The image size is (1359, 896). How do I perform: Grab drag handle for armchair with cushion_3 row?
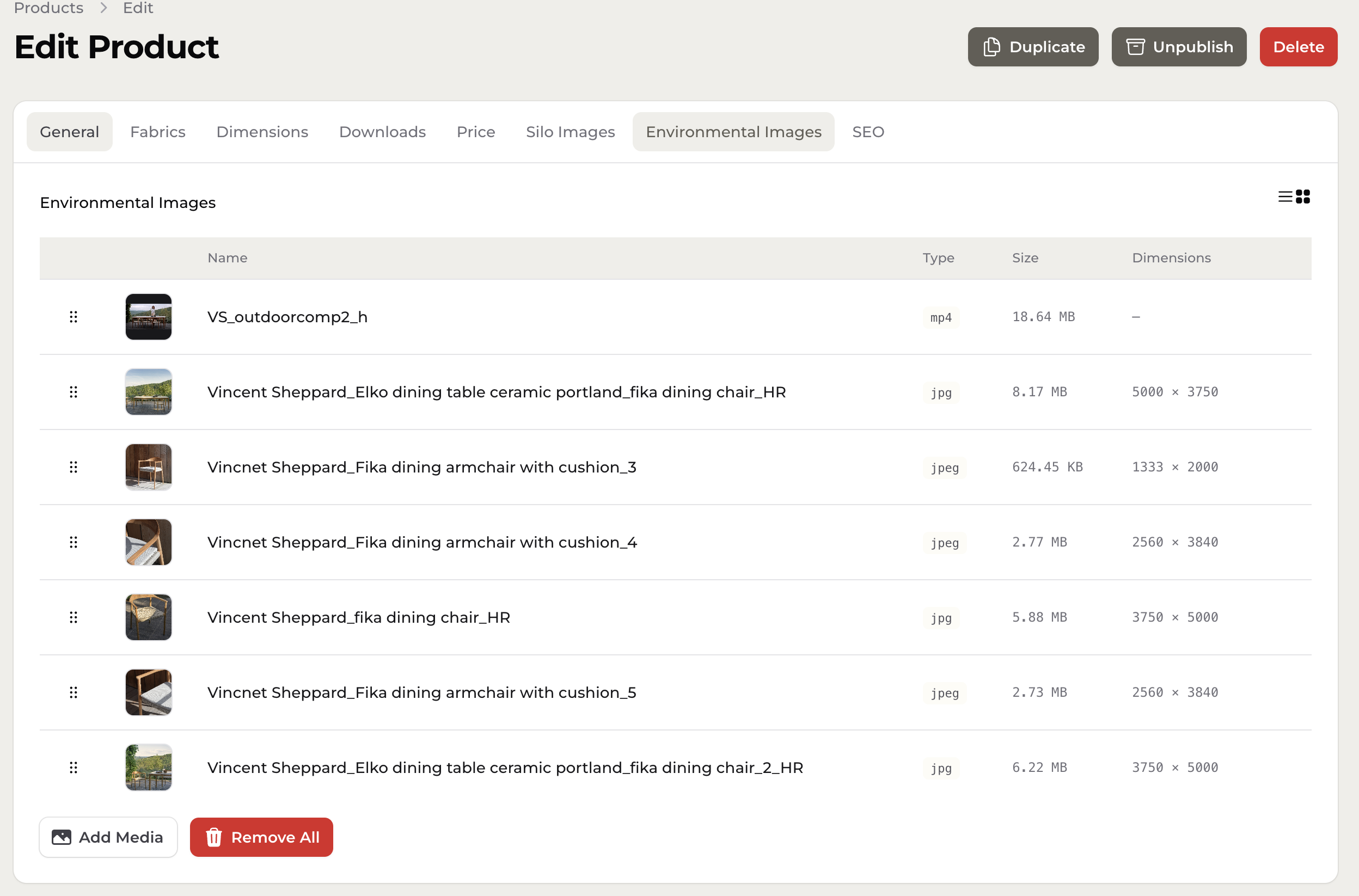73,467
